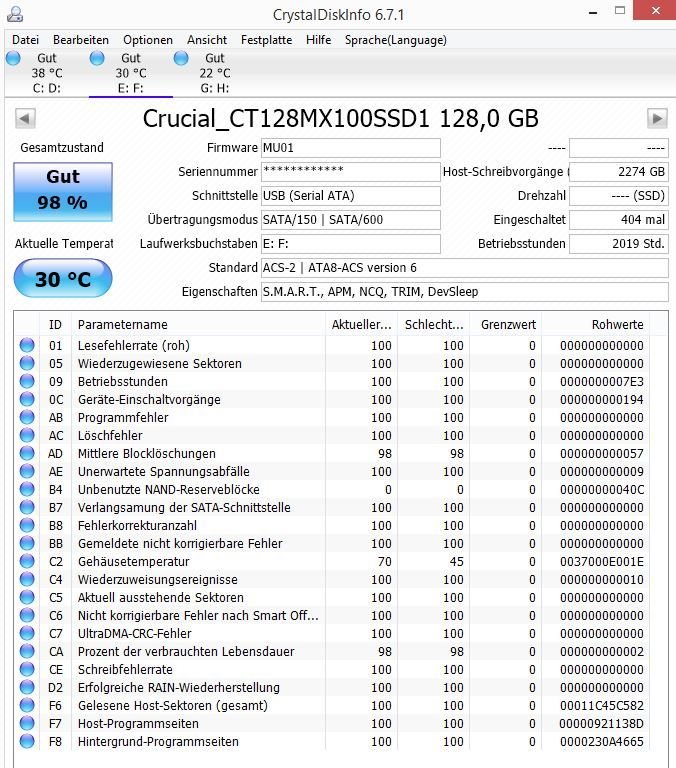This screenshot has width=676, height=768.
Task: Select the Aktuell ausstehende Sektoren row
Action: [332, 598]
